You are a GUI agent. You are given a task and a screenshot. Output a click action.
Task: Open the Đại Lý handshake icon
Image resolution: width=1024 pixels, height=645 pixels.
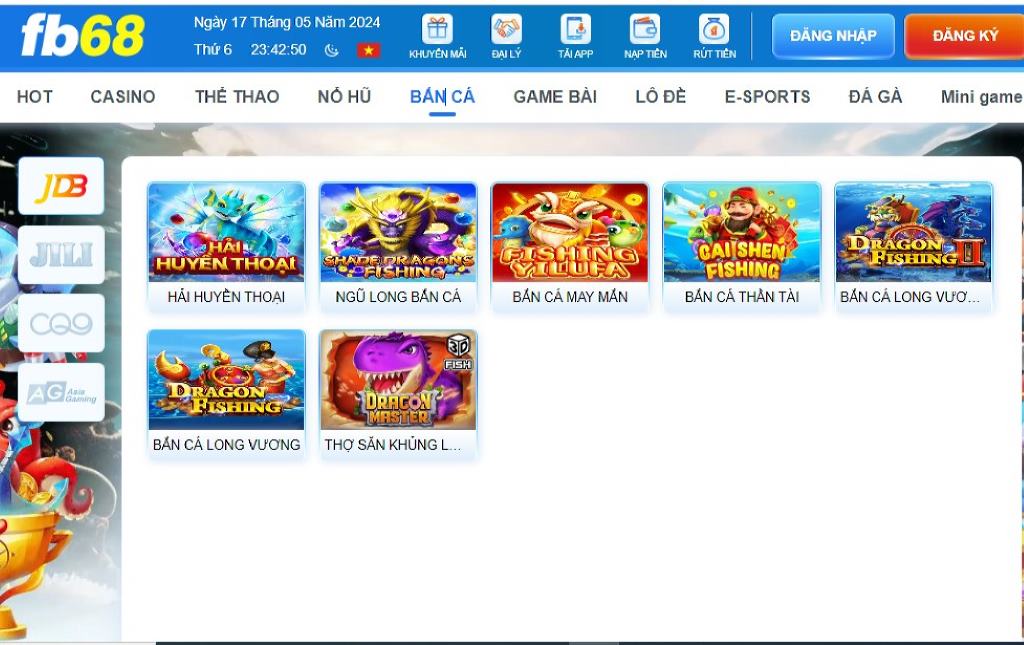[507, 30]
